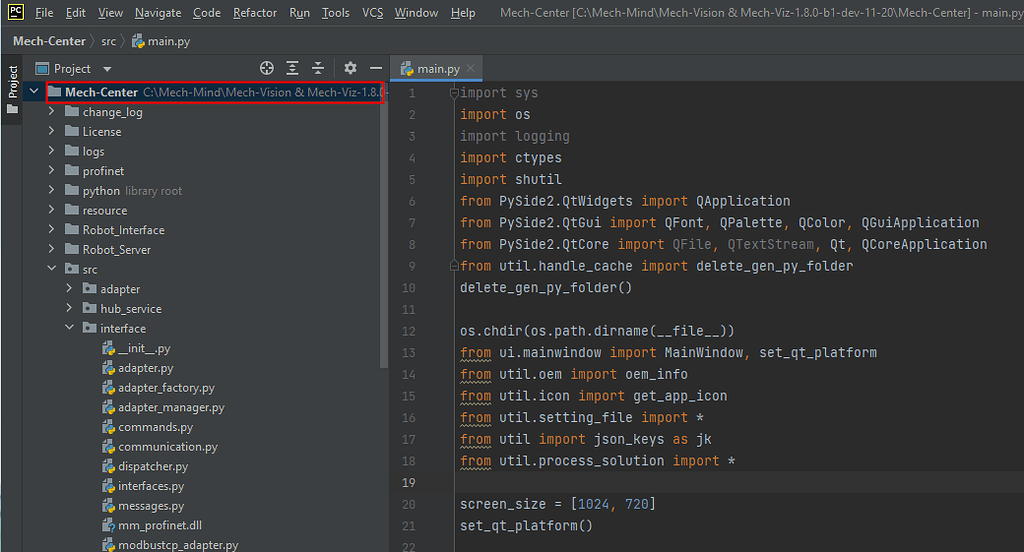Select the resource folder icon
This screenshot has width=1024, height=552.
click(x=72, y=210)
